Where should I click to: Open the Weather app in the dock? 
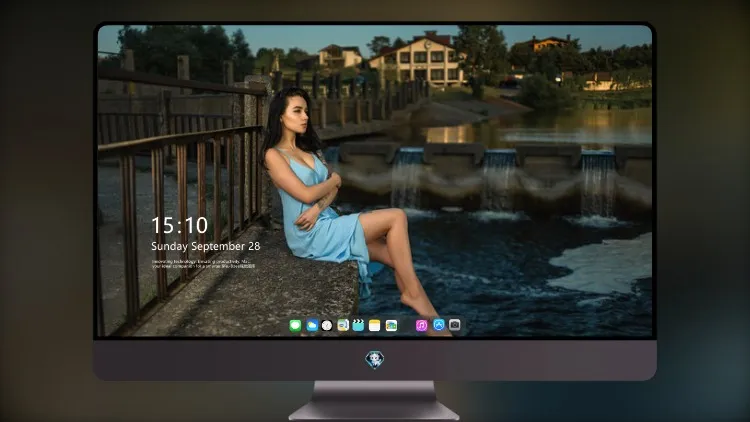pyautogui.click(x=312, y=326)
